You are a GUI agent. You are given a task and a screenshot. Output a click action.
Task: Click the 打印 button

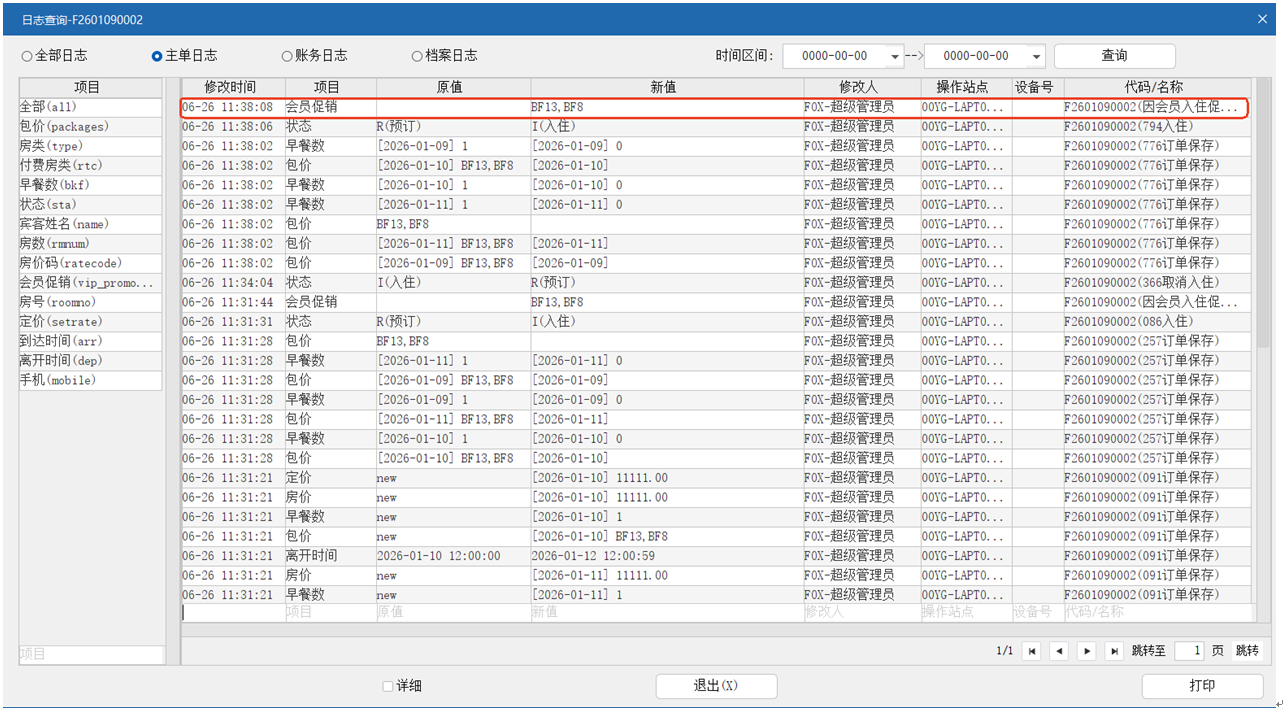[x=1202, y=686]
